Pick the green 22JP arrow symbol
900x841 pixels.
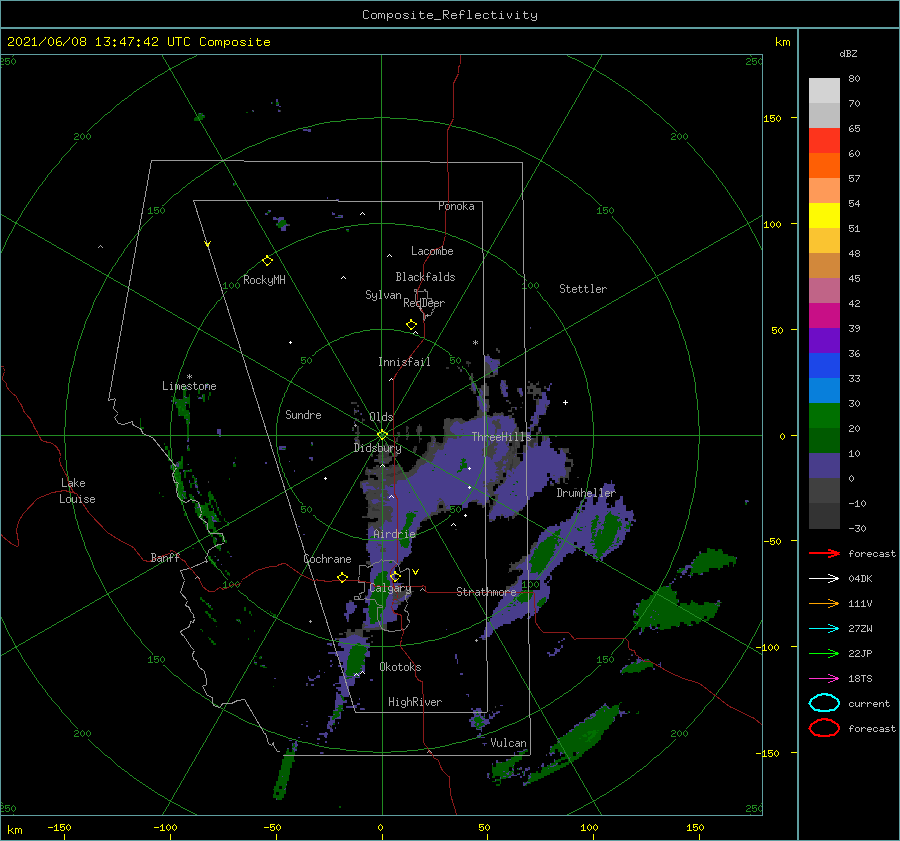[x=824, y=653]
